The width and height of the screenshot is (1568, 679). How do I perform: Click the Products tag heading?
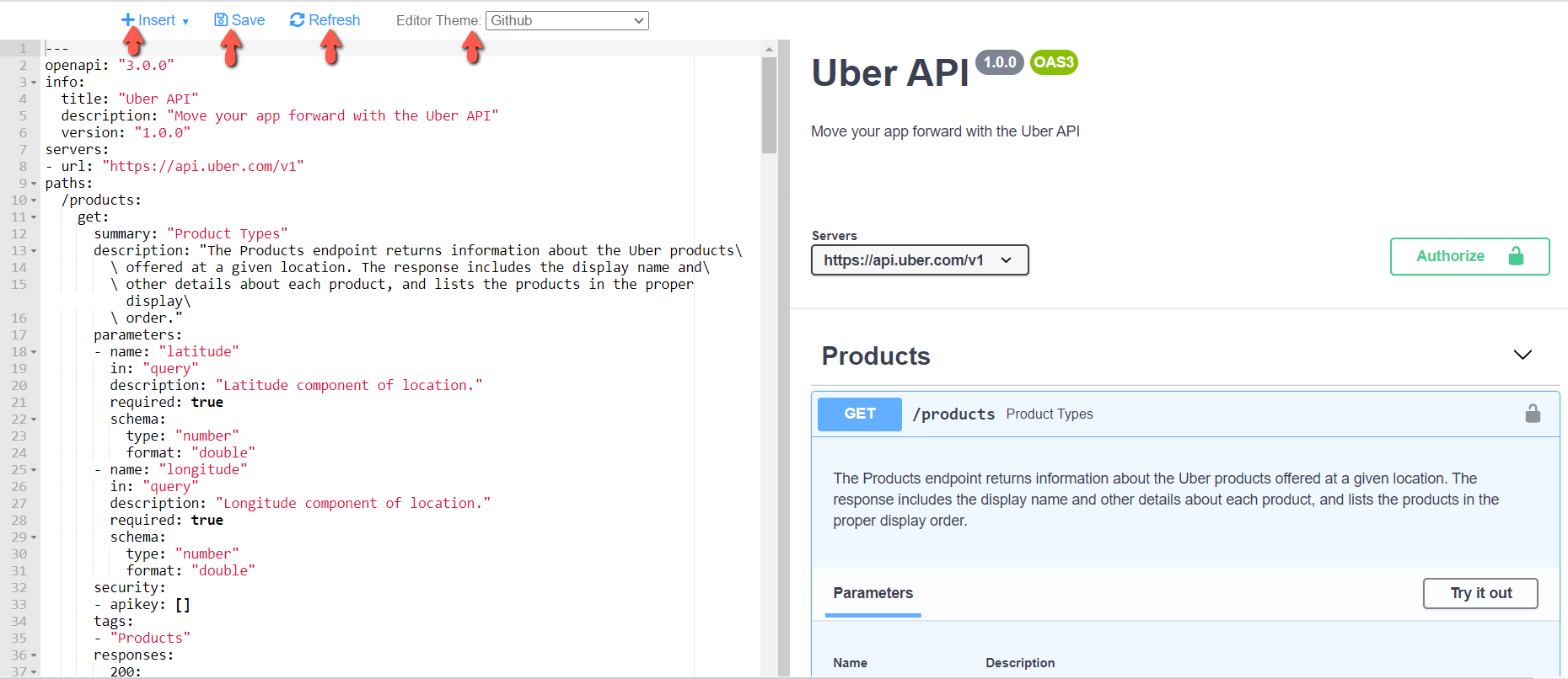[x=876, y=356]
